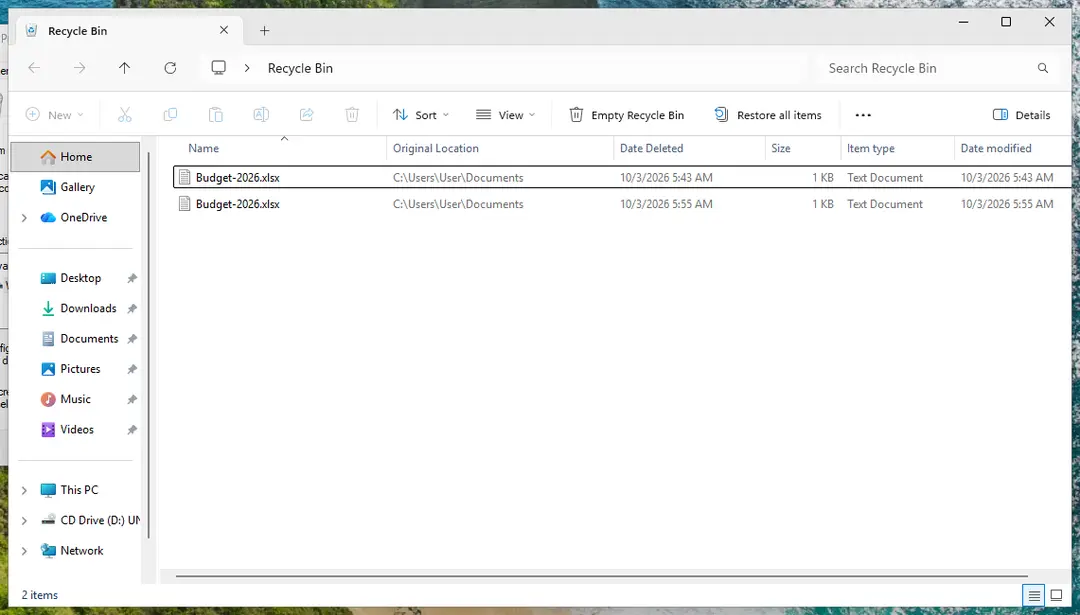1080x615 pixels.
Task: Add a new tab with plus button
Action: 264,30
